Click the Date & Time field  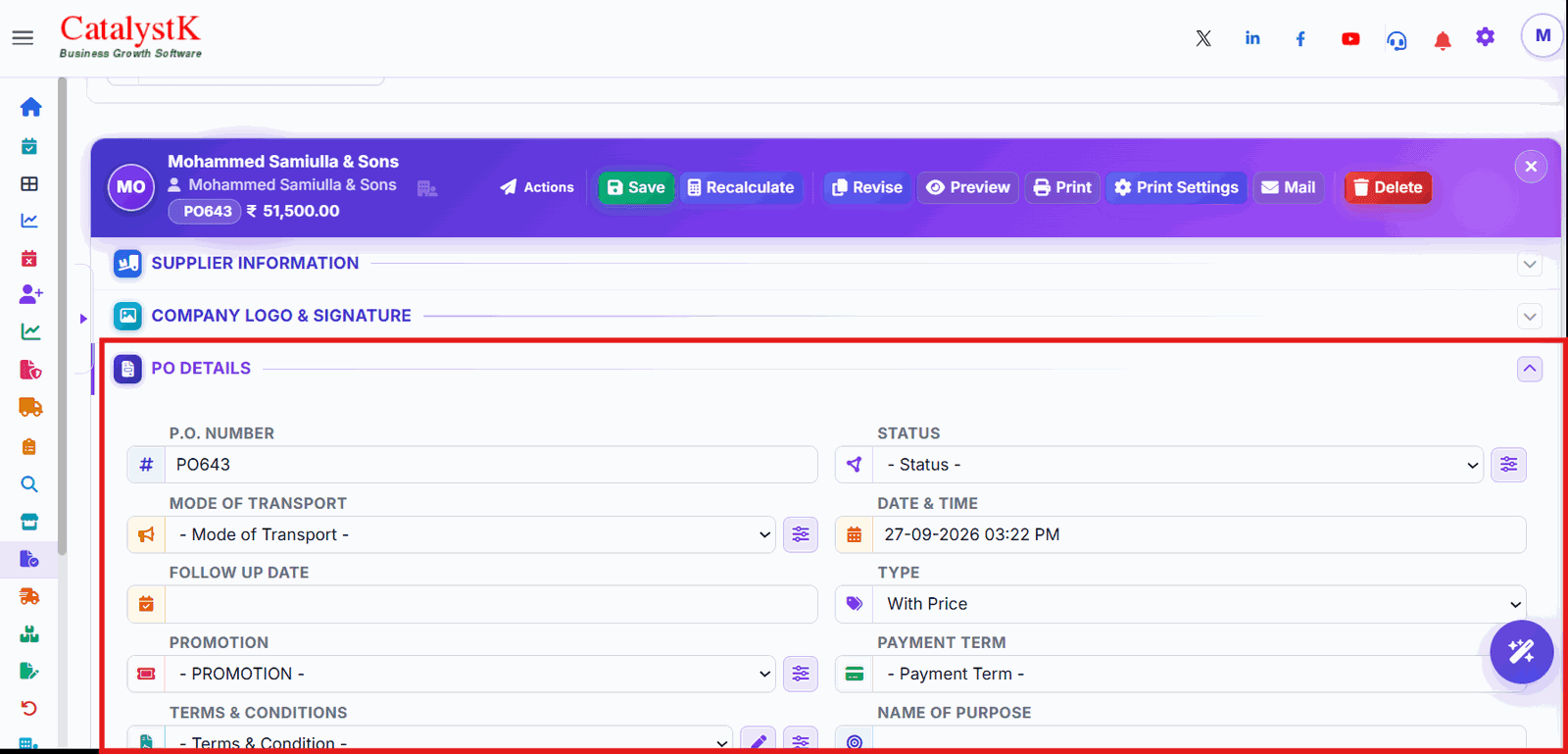click(1200, 534)
